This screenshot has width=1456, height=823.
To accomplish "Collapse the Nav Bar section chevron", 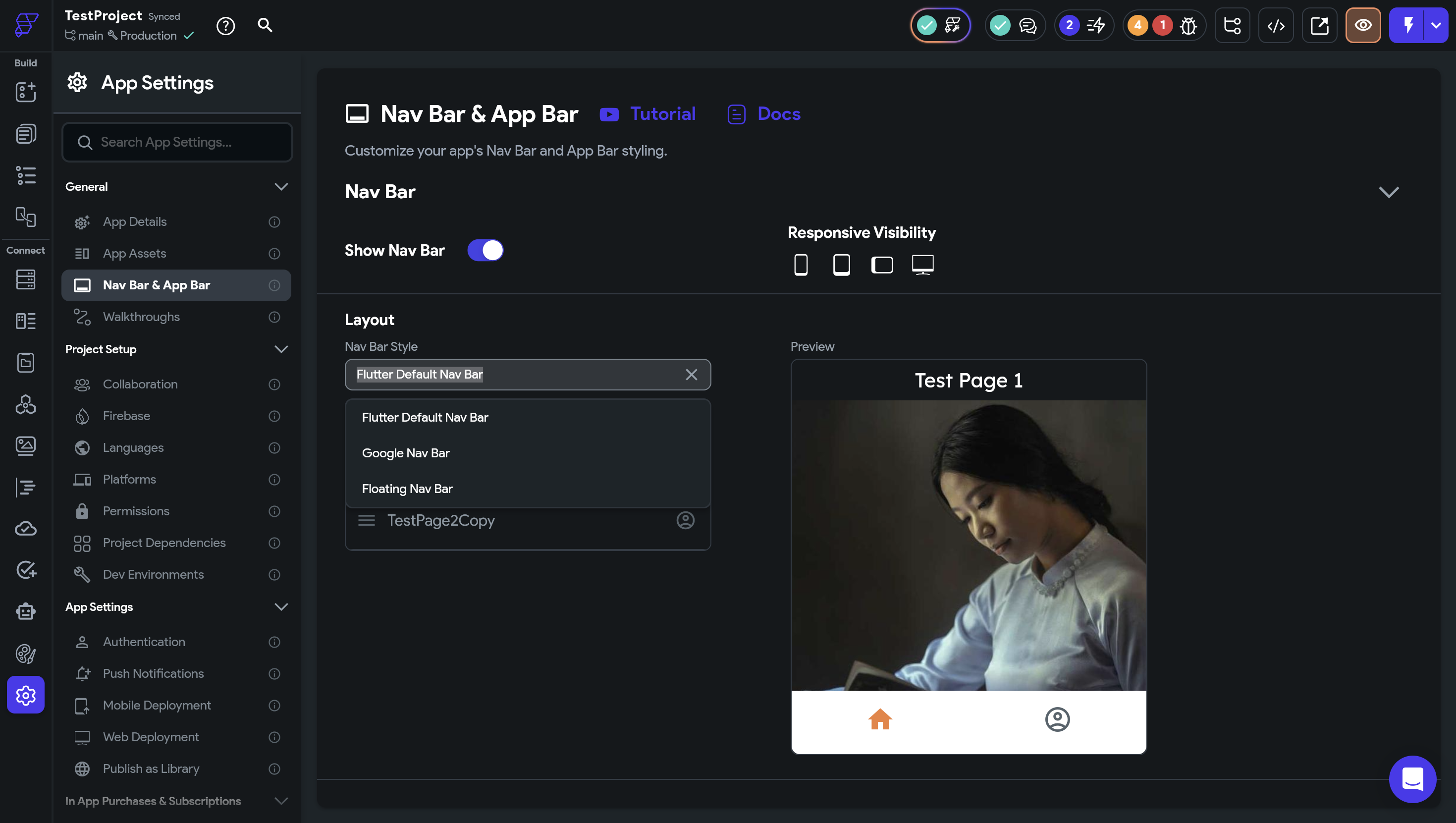I will point(1389,192).
